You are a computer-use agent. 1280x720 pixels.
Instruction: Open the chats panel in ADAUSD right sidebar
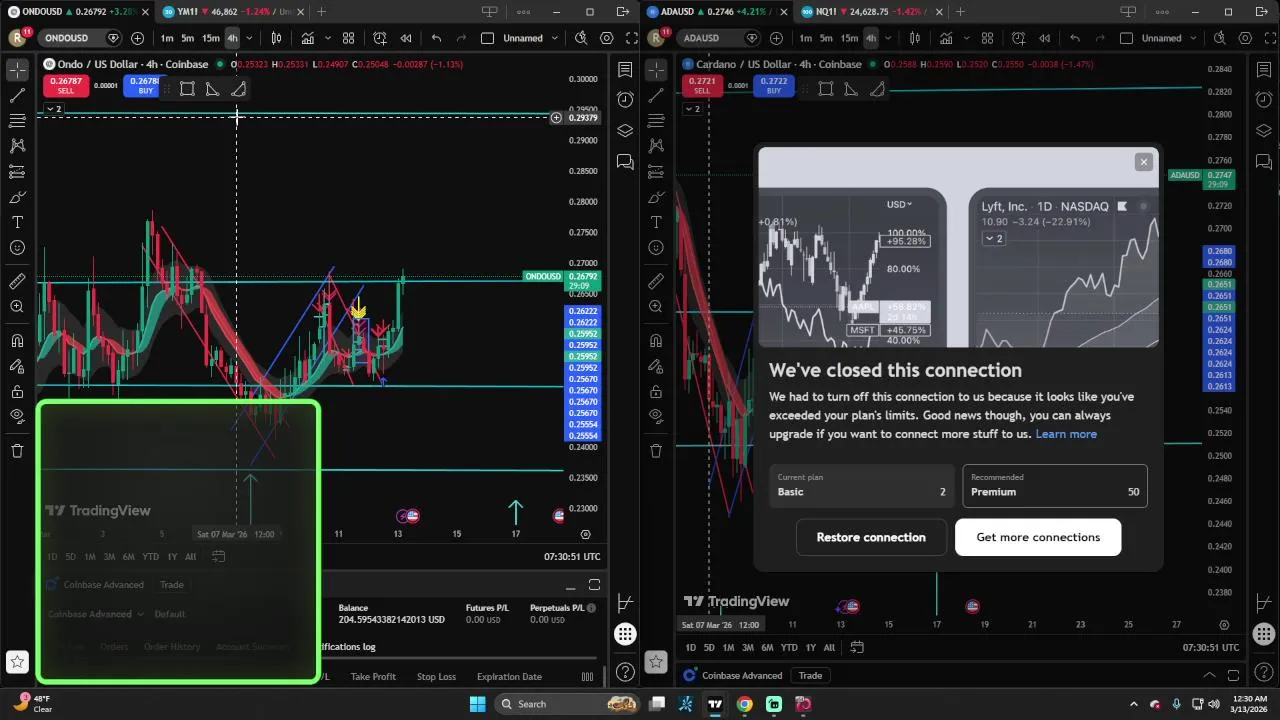[x=1264, y=162]
